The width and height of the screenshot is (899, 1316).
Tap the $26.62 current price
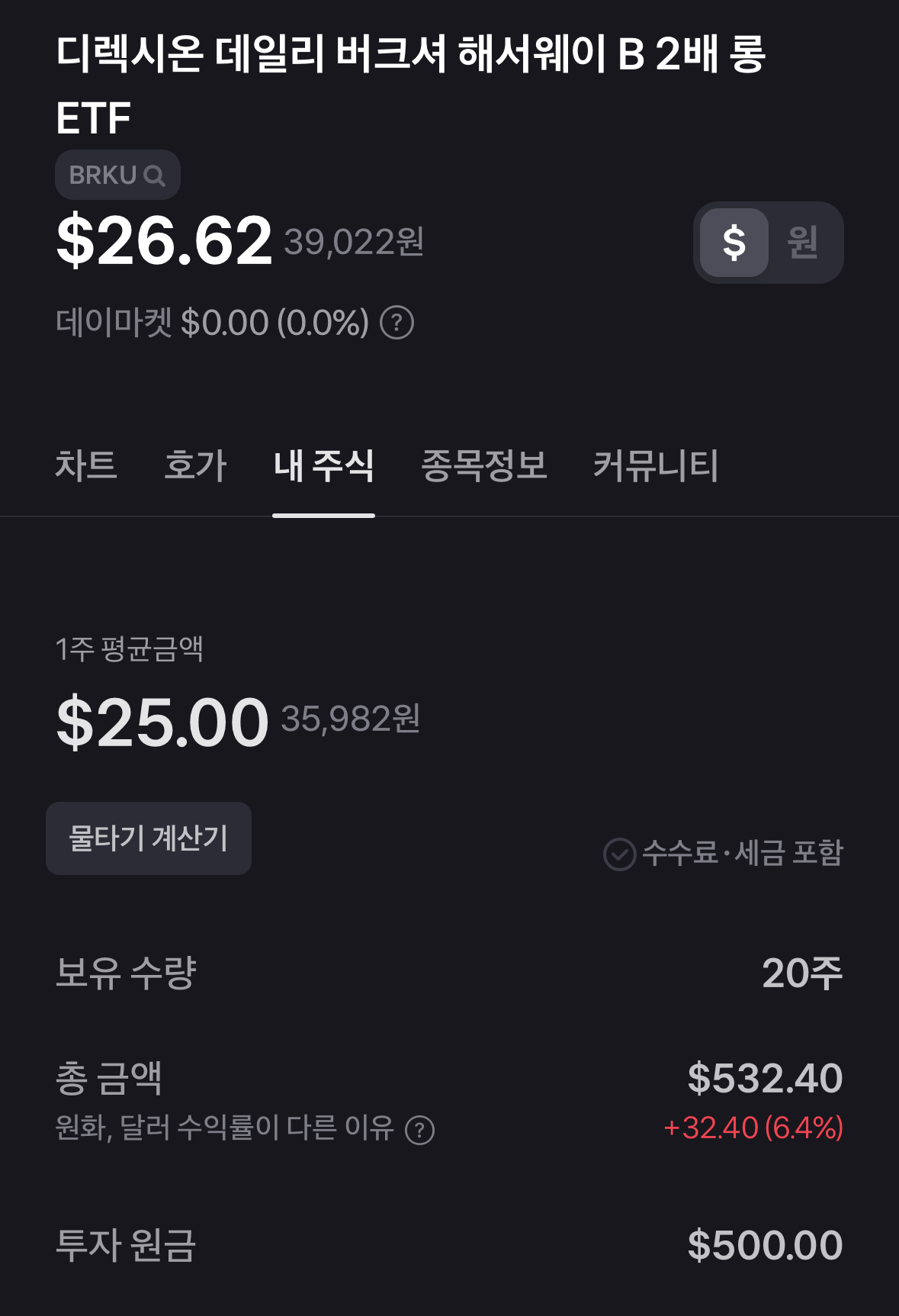(164, 241)
